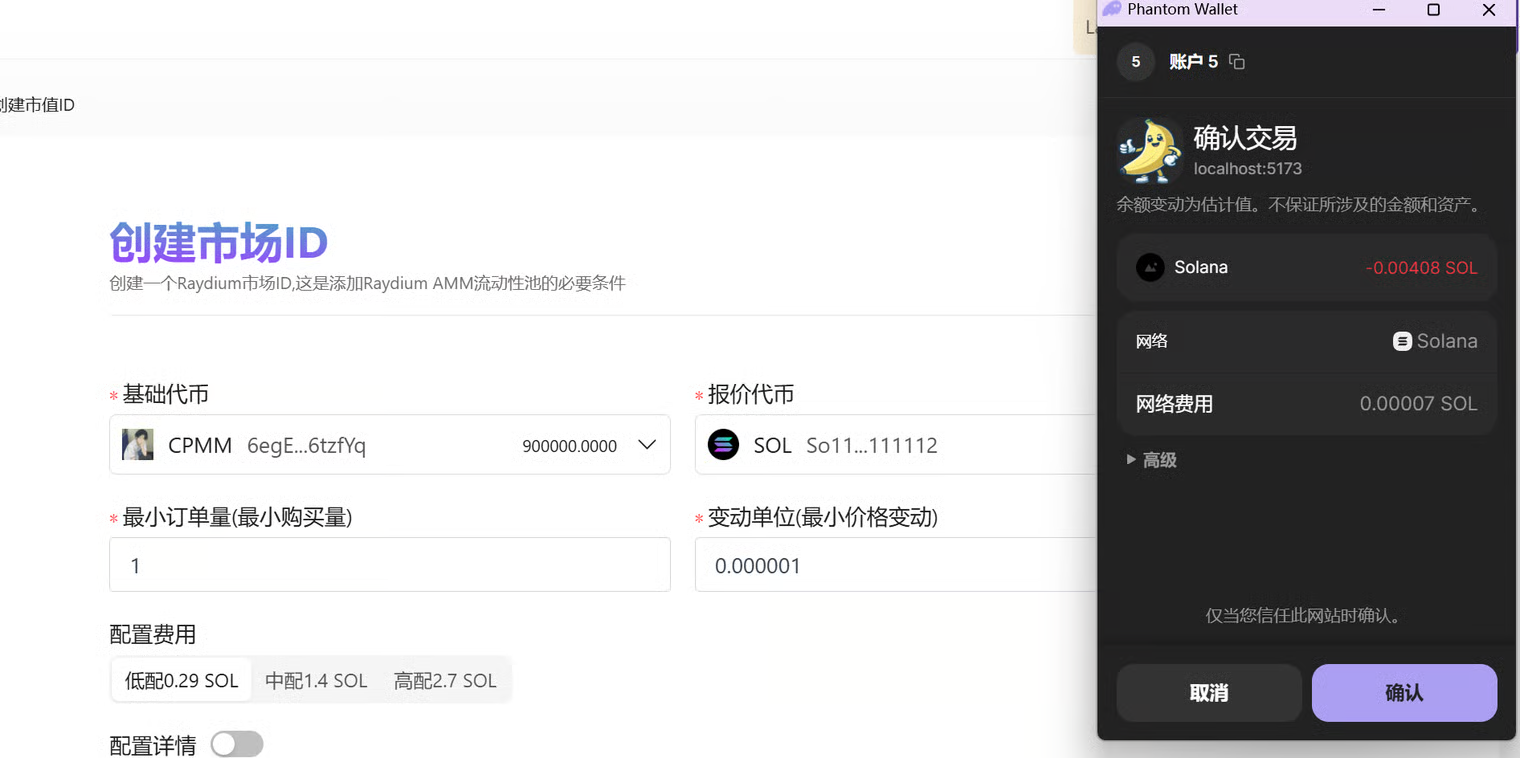Toggle the 配置详情 switch
1520x758 pixels.
(237, 744)
